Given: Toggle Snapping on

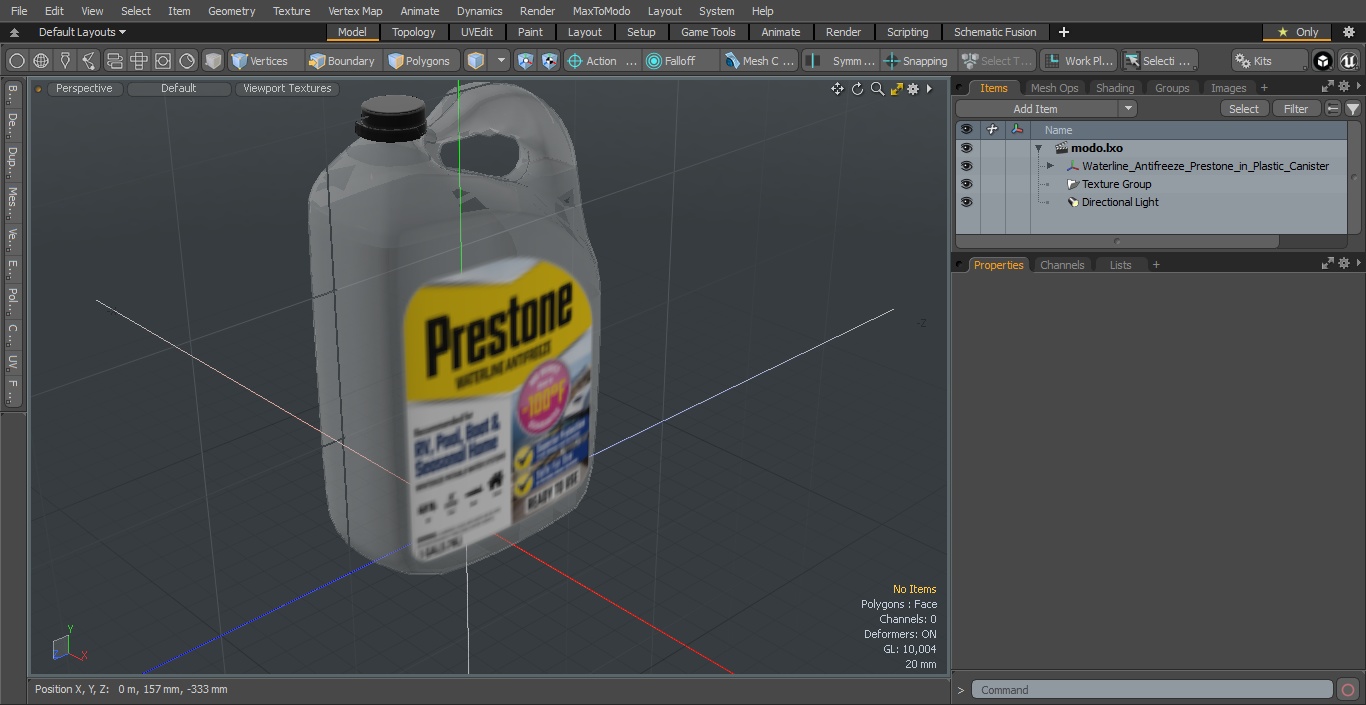Looking at the screenshot, I should pos(917,61).
